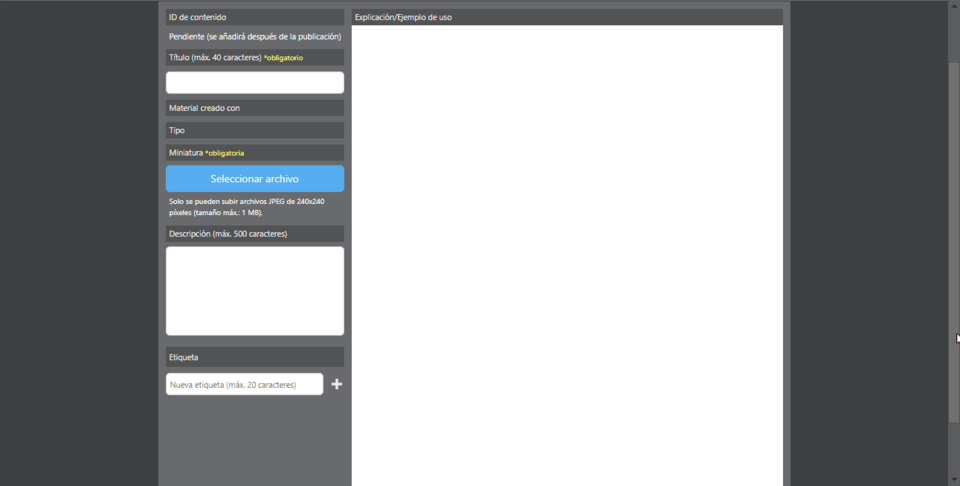Viewport: 960px width, 486px height.
Task: Click the Etiqueta section header
Action: (x=255, y=357)
